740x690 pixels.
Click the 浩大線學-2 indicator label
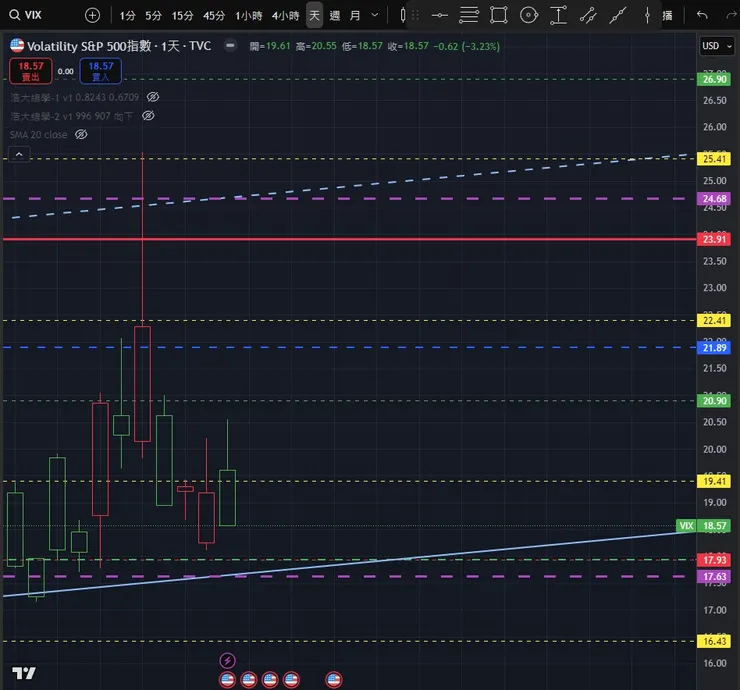pyautogui.click(x=72, y=116)
